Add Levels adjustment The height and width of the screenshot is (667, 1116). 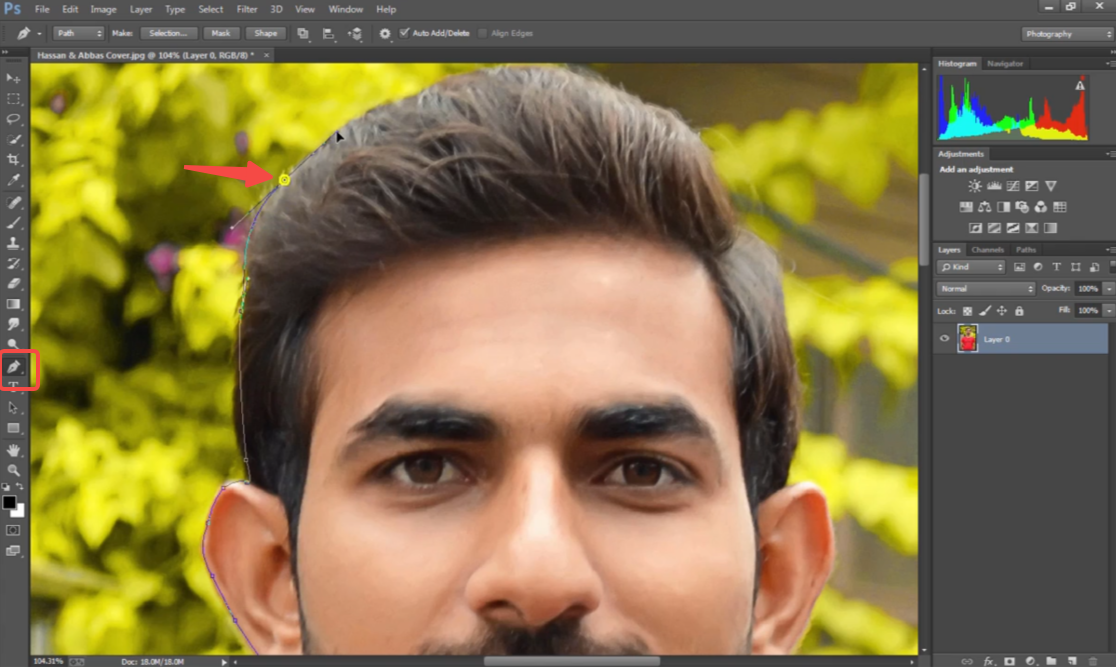click(994, 186)
